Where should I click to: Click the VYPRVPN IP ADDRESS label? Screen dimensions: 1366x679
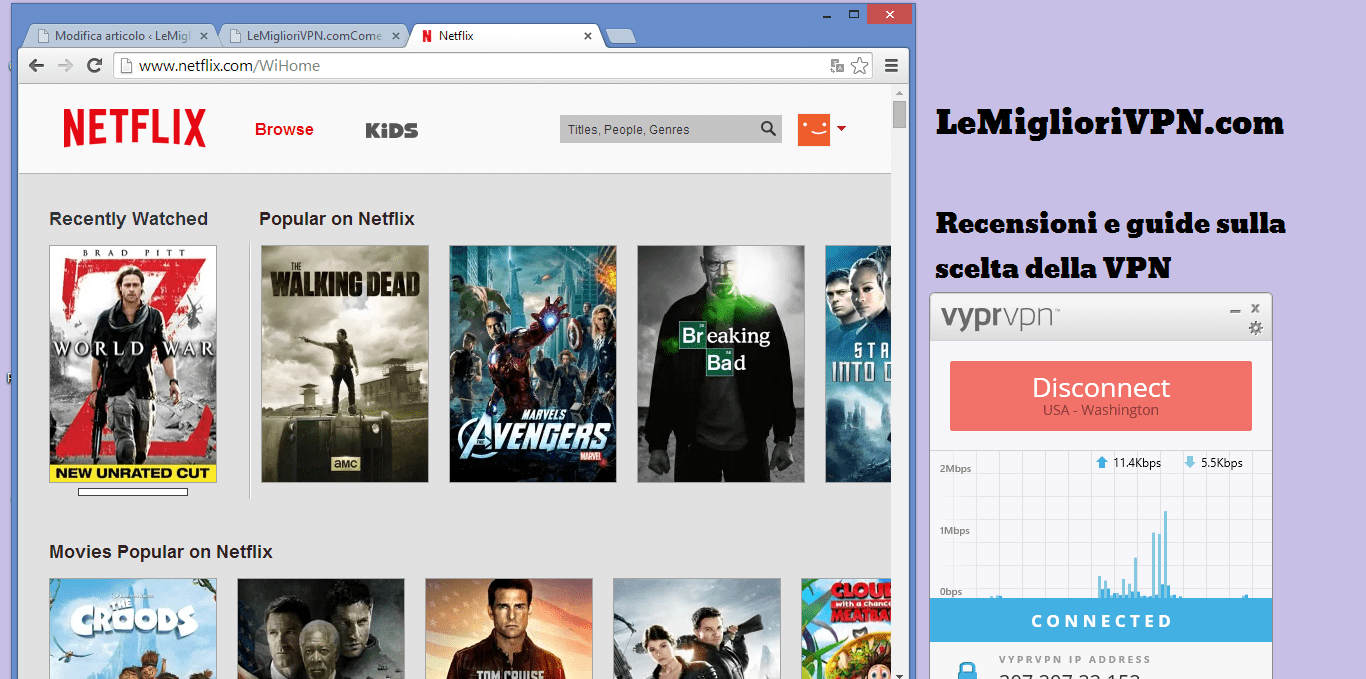(x=1075, y=660)
